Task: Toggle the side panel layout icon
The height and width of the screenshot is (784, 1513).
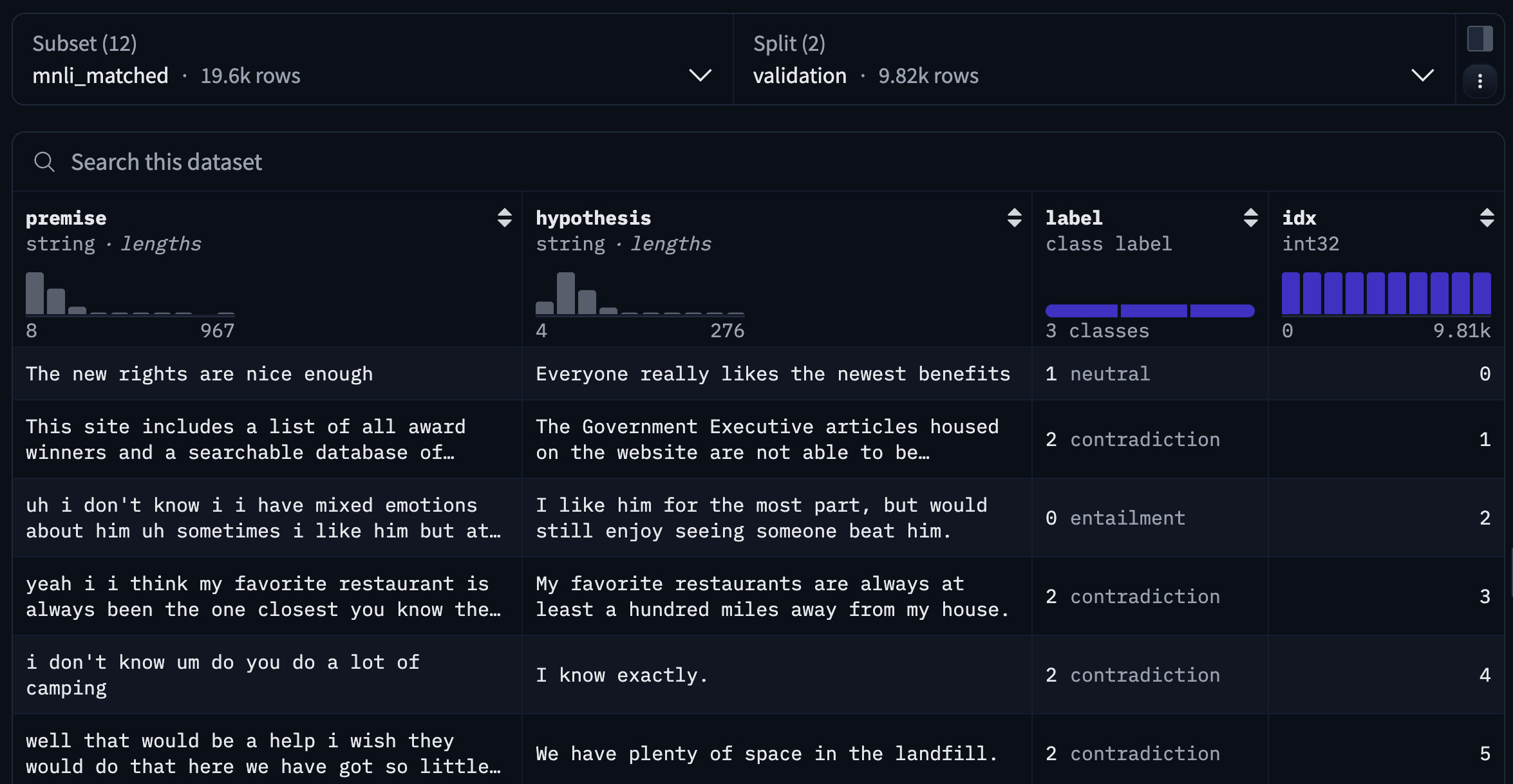Action: [1480, 39]
